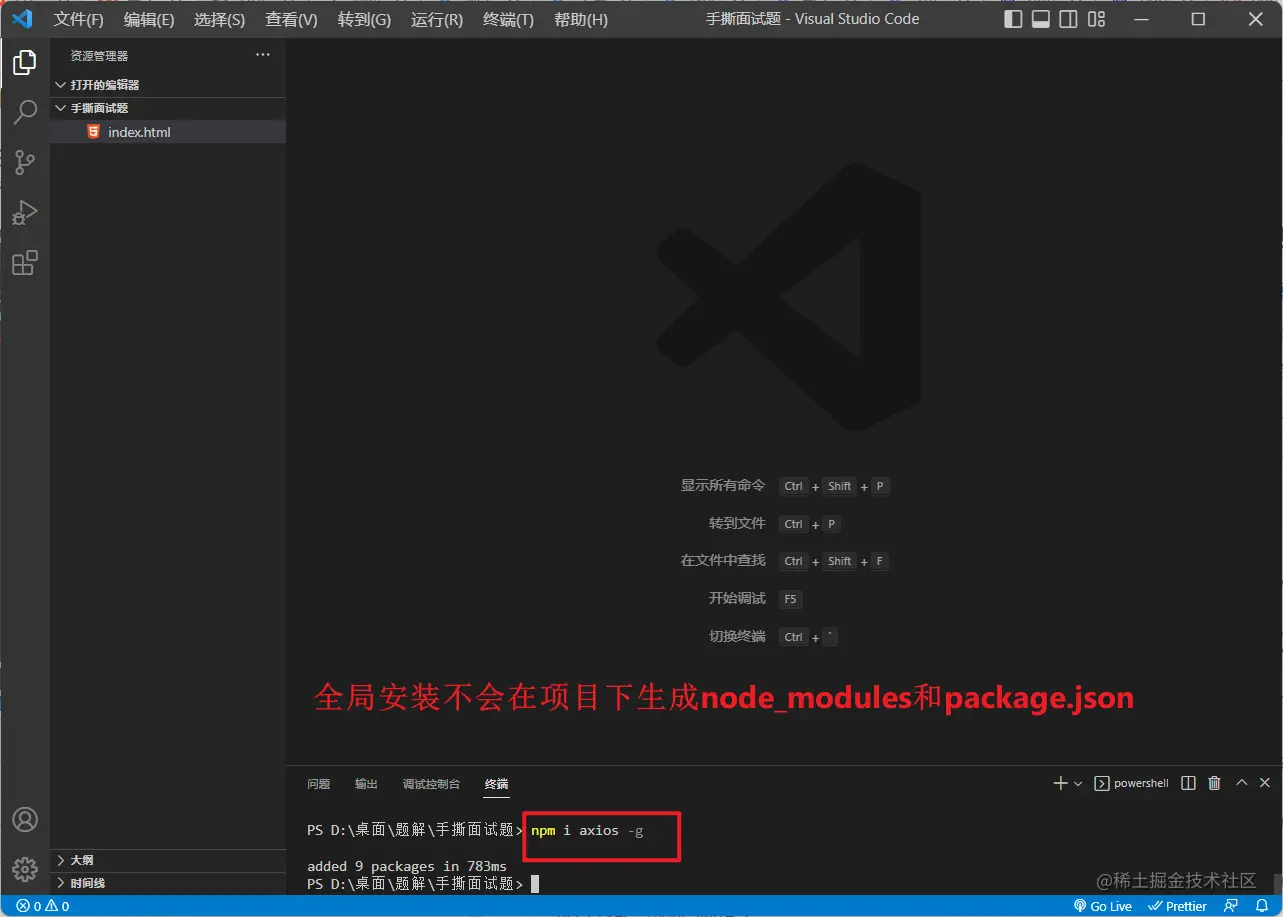Screen dimensions: 1283x917
Task: Open the Manage gear icon
Action: pos(24,868)
